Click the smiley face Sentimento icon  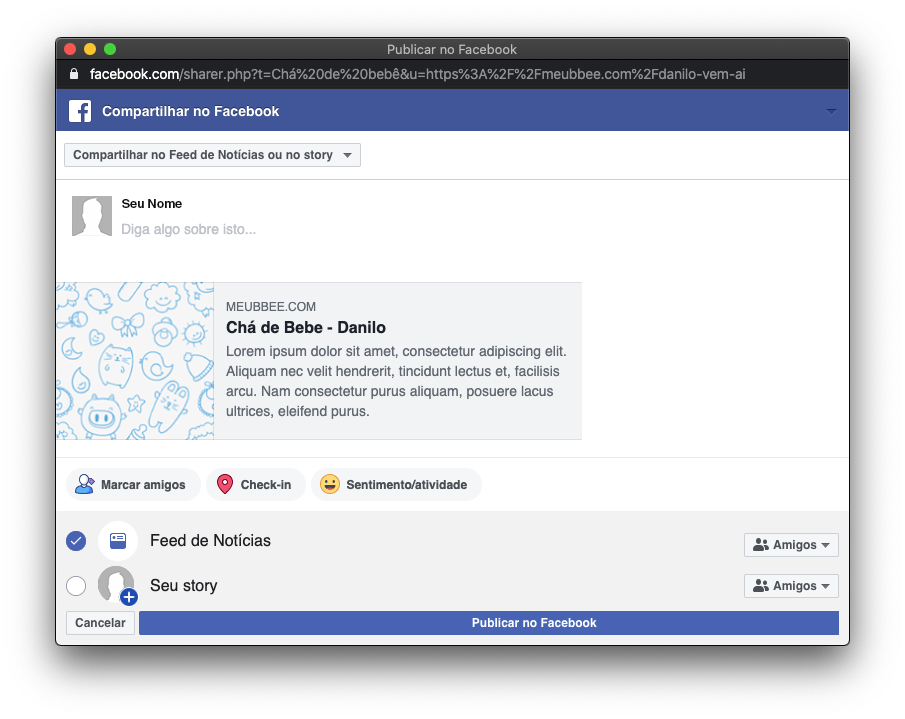point(330,484)
